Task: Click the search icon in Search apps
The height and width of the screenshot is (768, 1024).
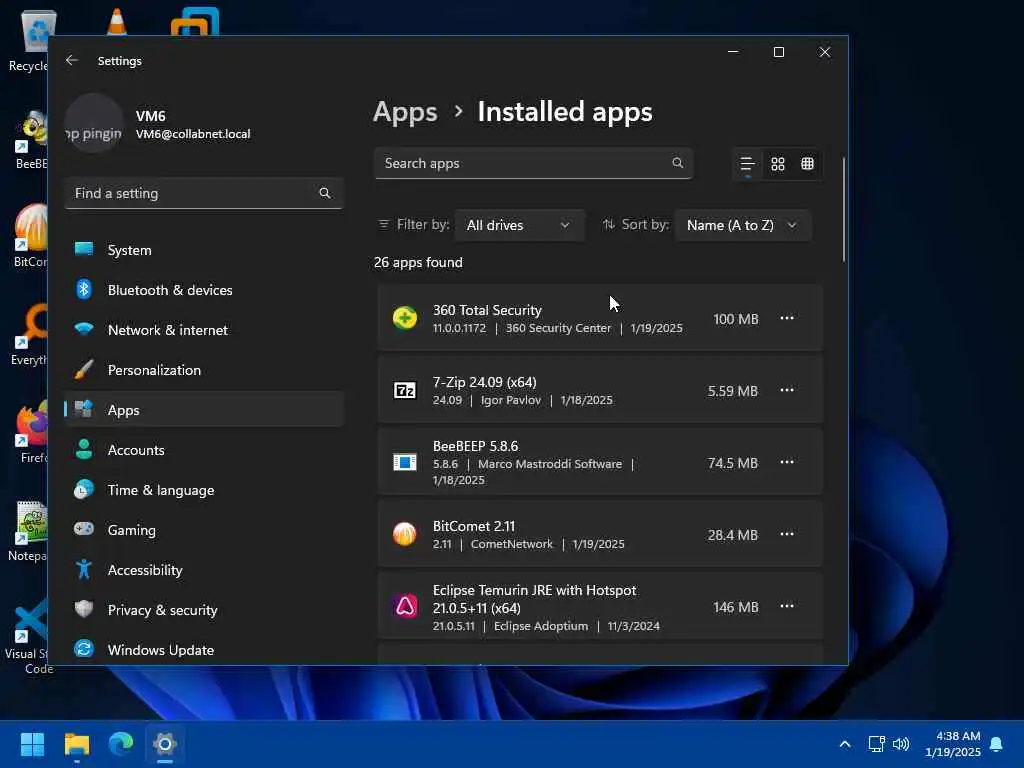Action: [x=677, y=163]
